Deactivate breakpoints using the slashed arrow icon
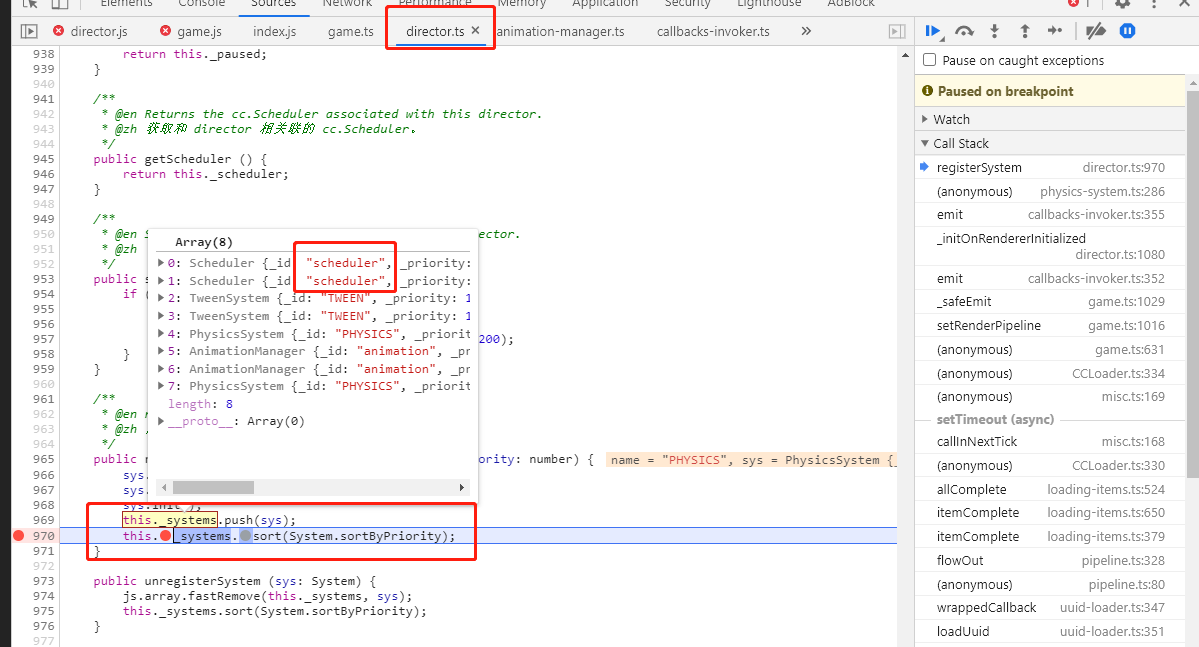1199x647 pixels. click(x=1096, y=31)
